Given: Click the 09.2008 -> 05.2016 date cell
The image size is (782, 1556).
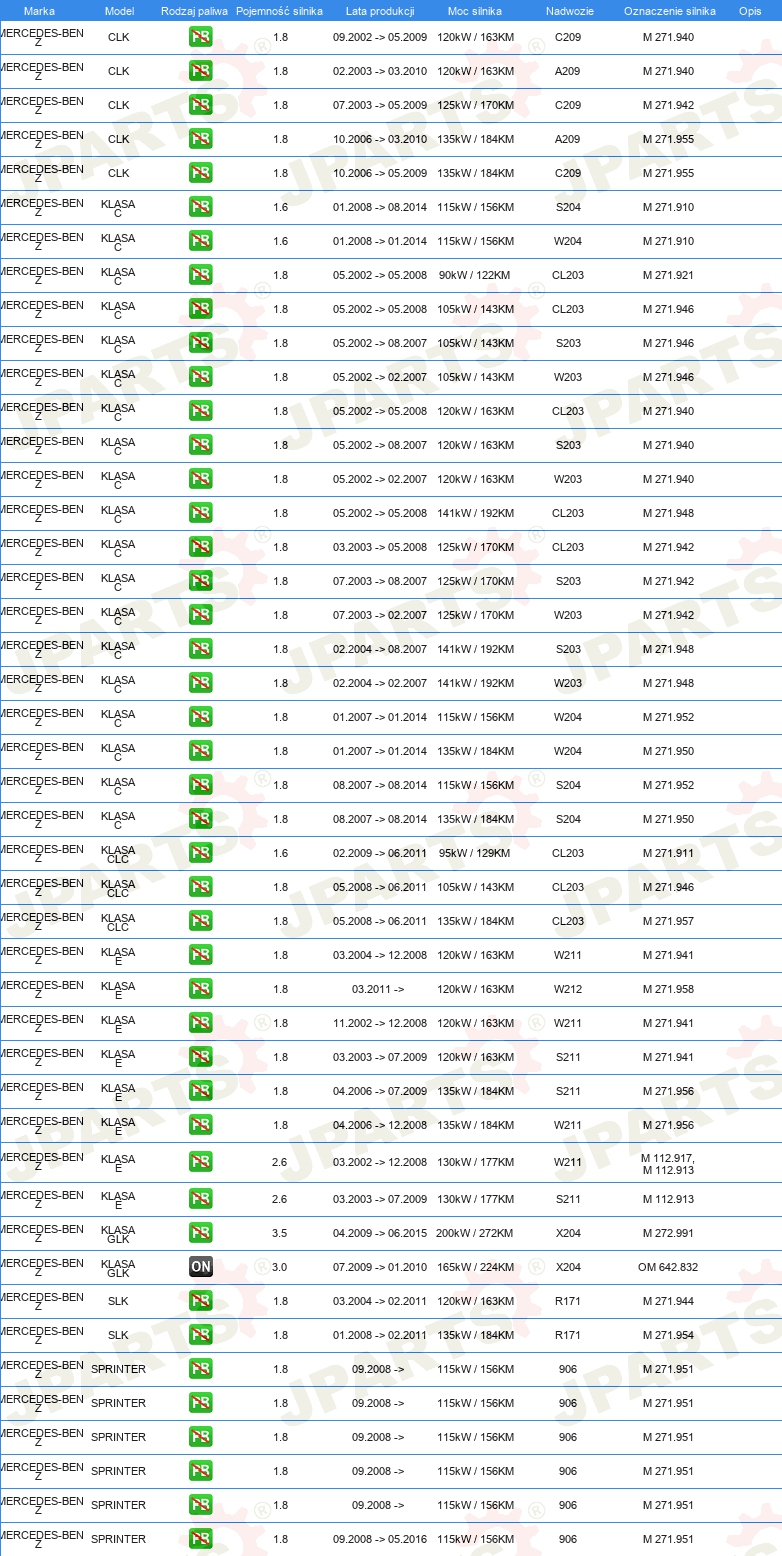Looking at the screenshot, I should [380, 1539].
